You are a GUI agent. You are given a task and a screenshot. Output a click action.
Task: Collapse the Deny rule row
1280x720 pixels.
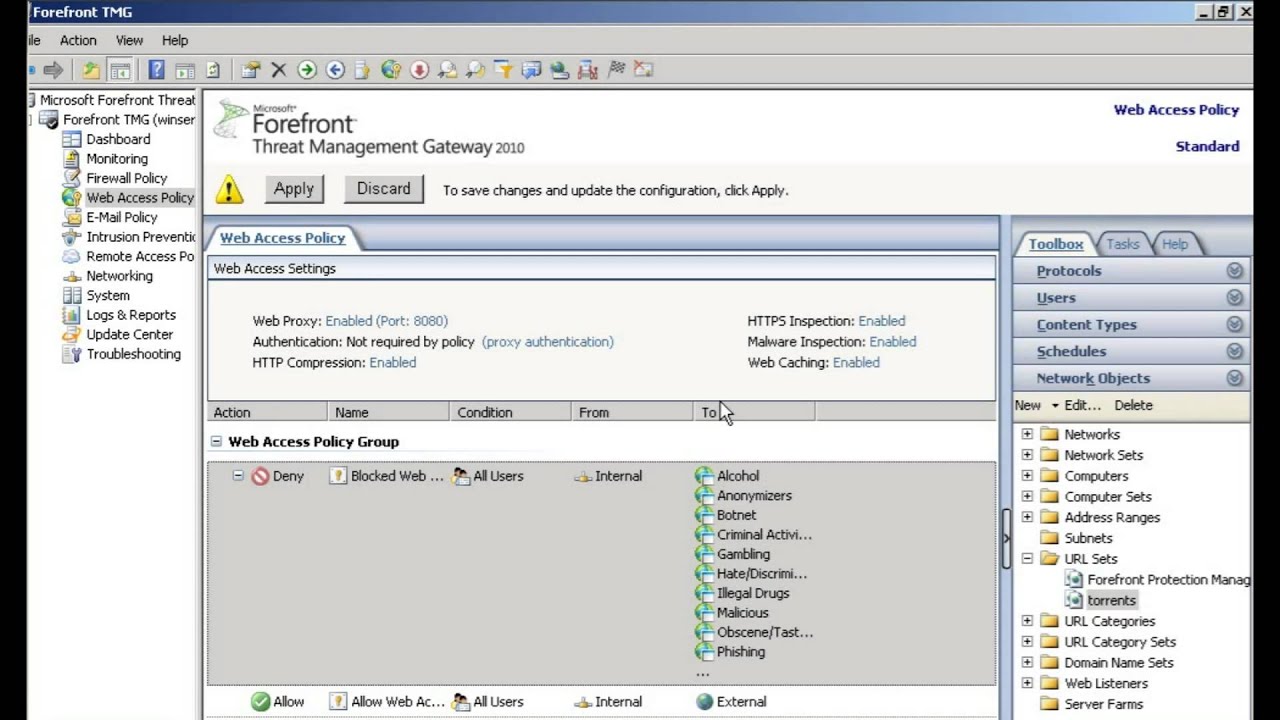(238, 476)
